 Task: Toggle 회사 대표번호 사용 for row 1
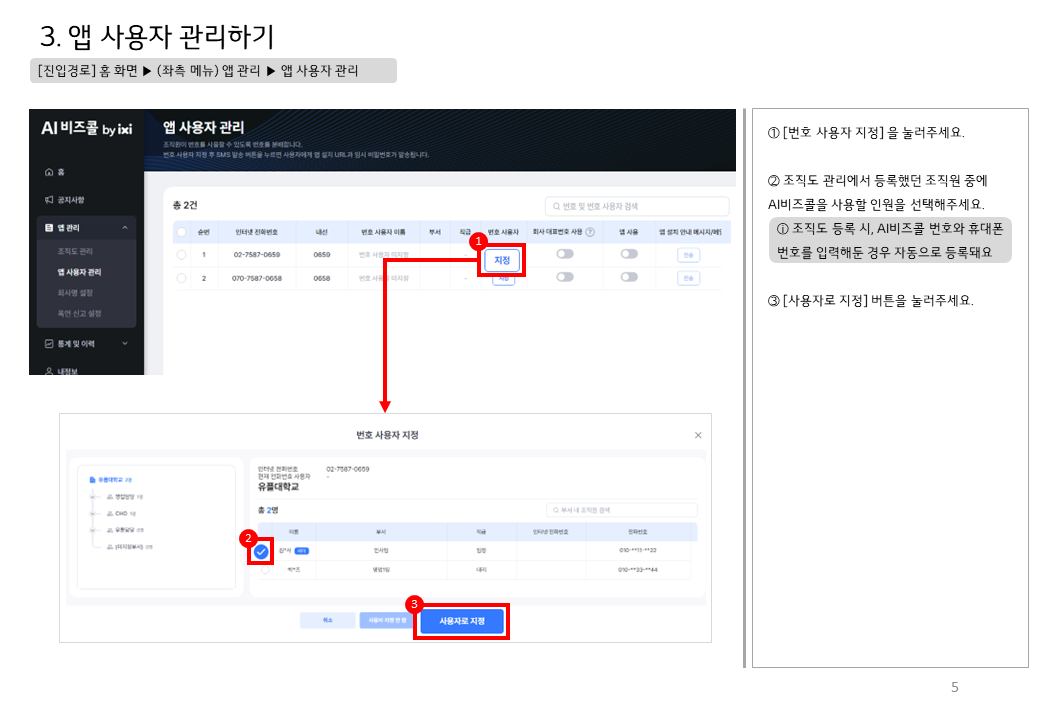tap(565, 254)
